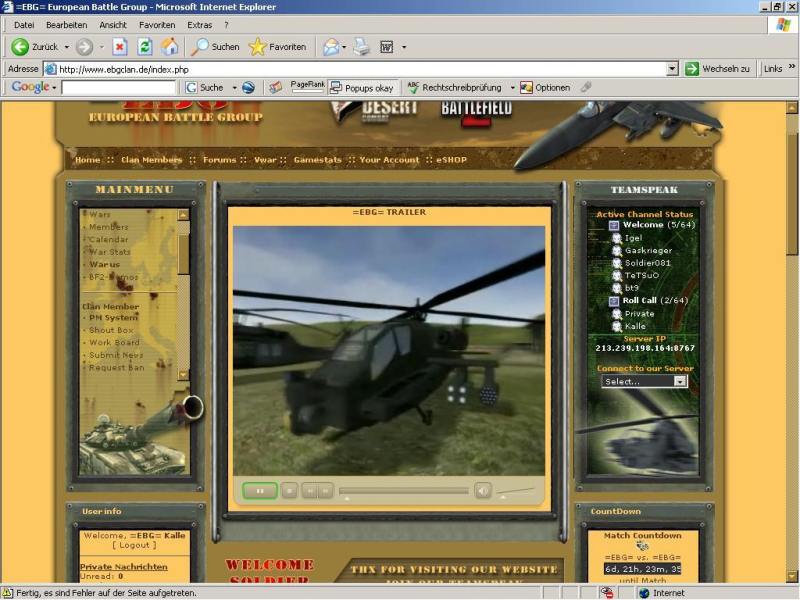Open the mail envelope toolbar icon
The height and width of the screenshot is (600, 800).
330,47
